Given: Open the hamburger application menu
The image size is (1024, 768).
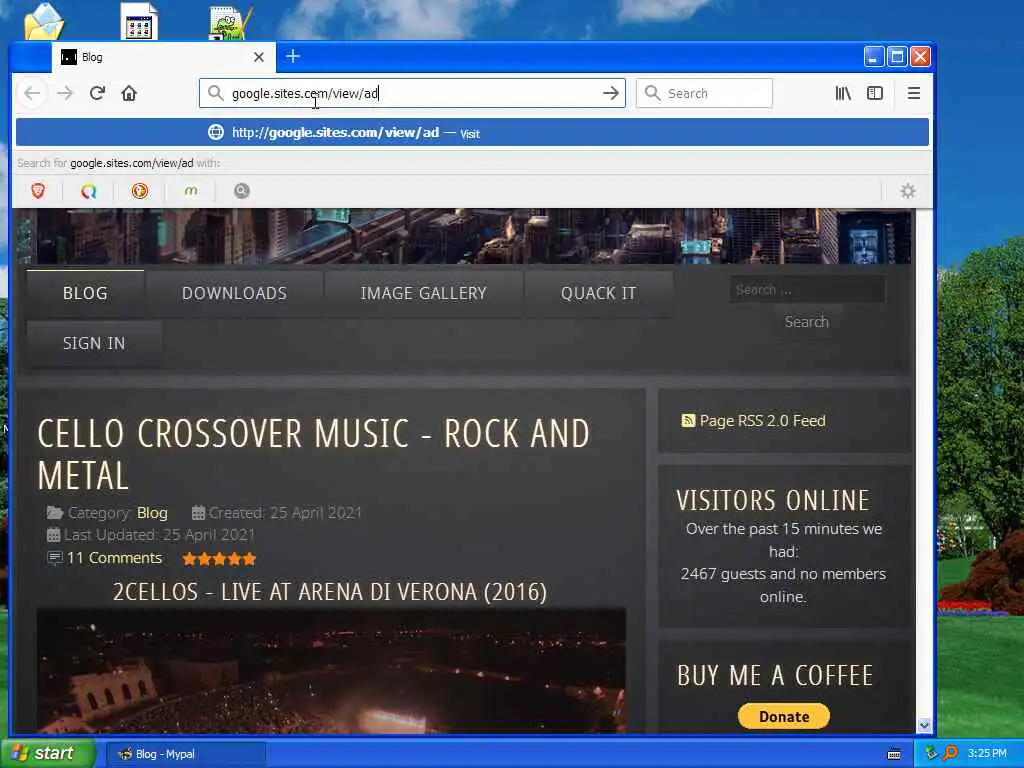Looking at the screenshot, I should 914,93.
